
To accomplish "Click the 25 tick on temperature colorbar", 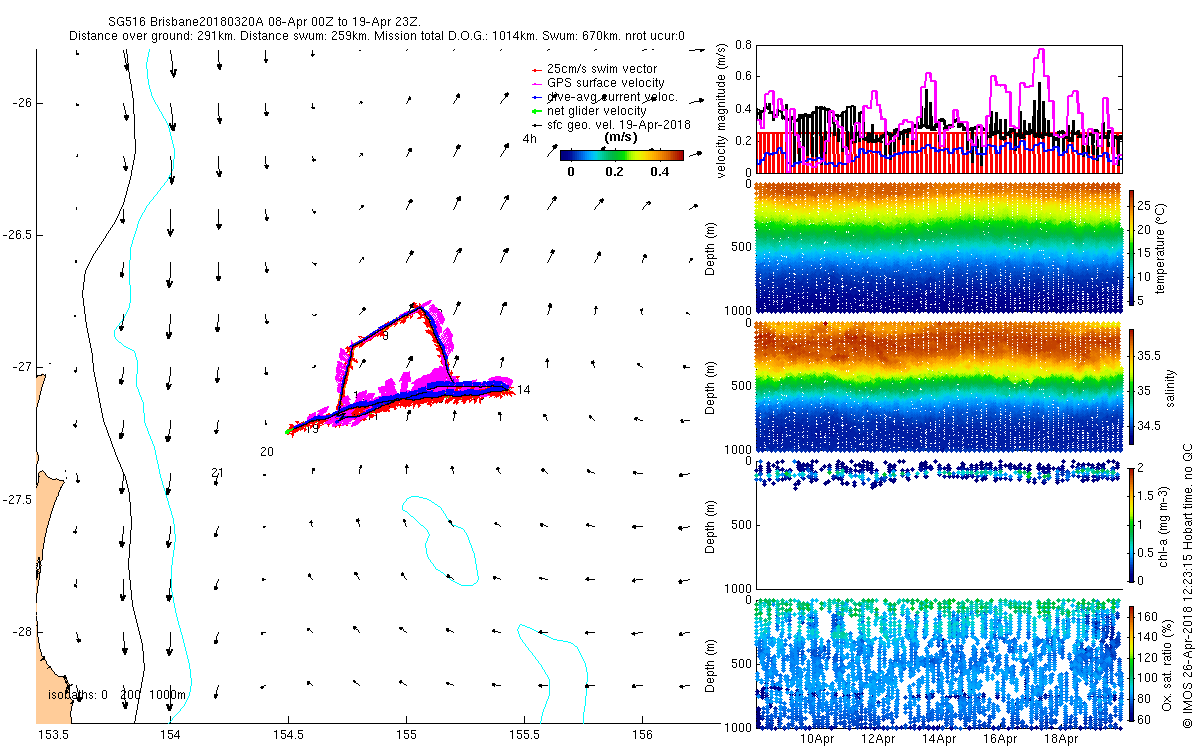I will pos(1145,206).
